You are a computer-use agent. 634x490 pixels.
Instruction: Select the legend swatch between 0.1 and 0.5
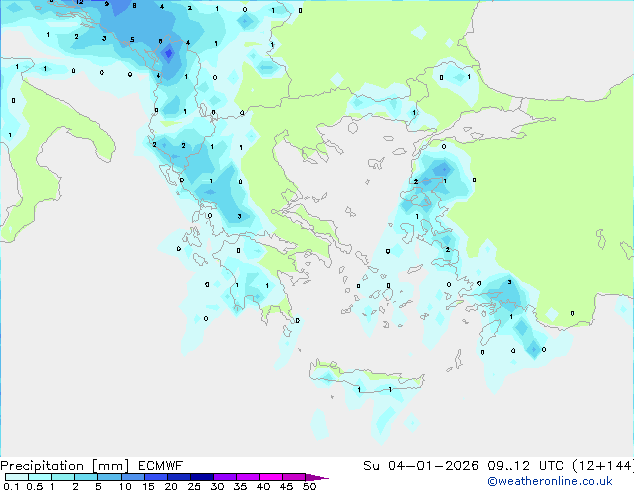click(17, 477)
